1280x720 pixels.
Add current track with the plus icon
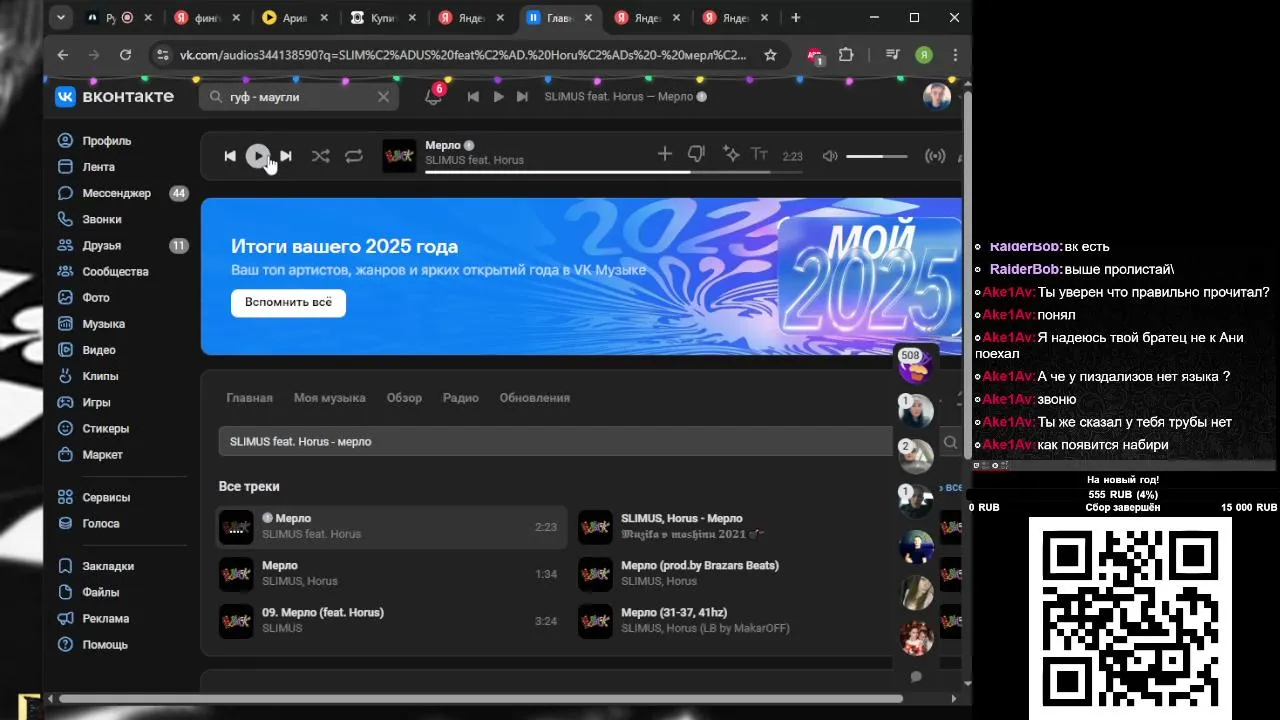pos(665,154)
